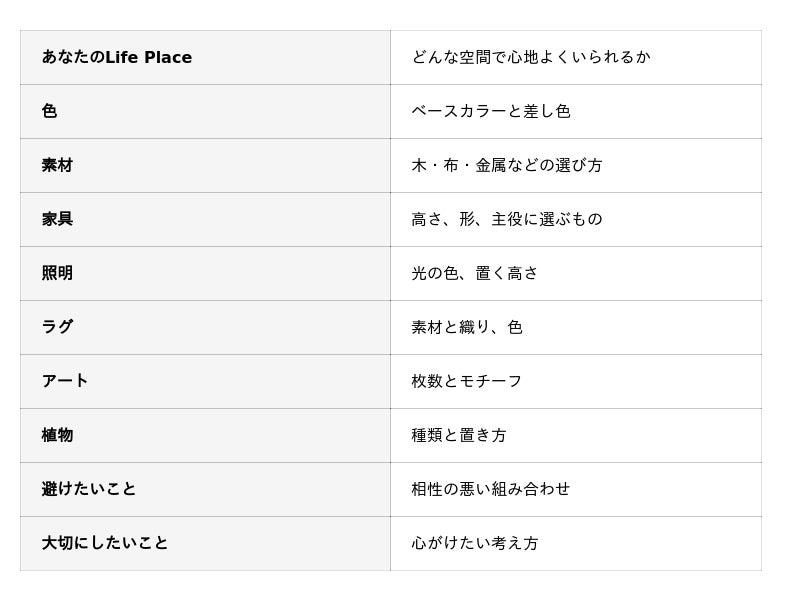This screenshot has width=800, height=601.
Task: Select the ベースカラーと差し色 cell
Action: click(576, 112)
